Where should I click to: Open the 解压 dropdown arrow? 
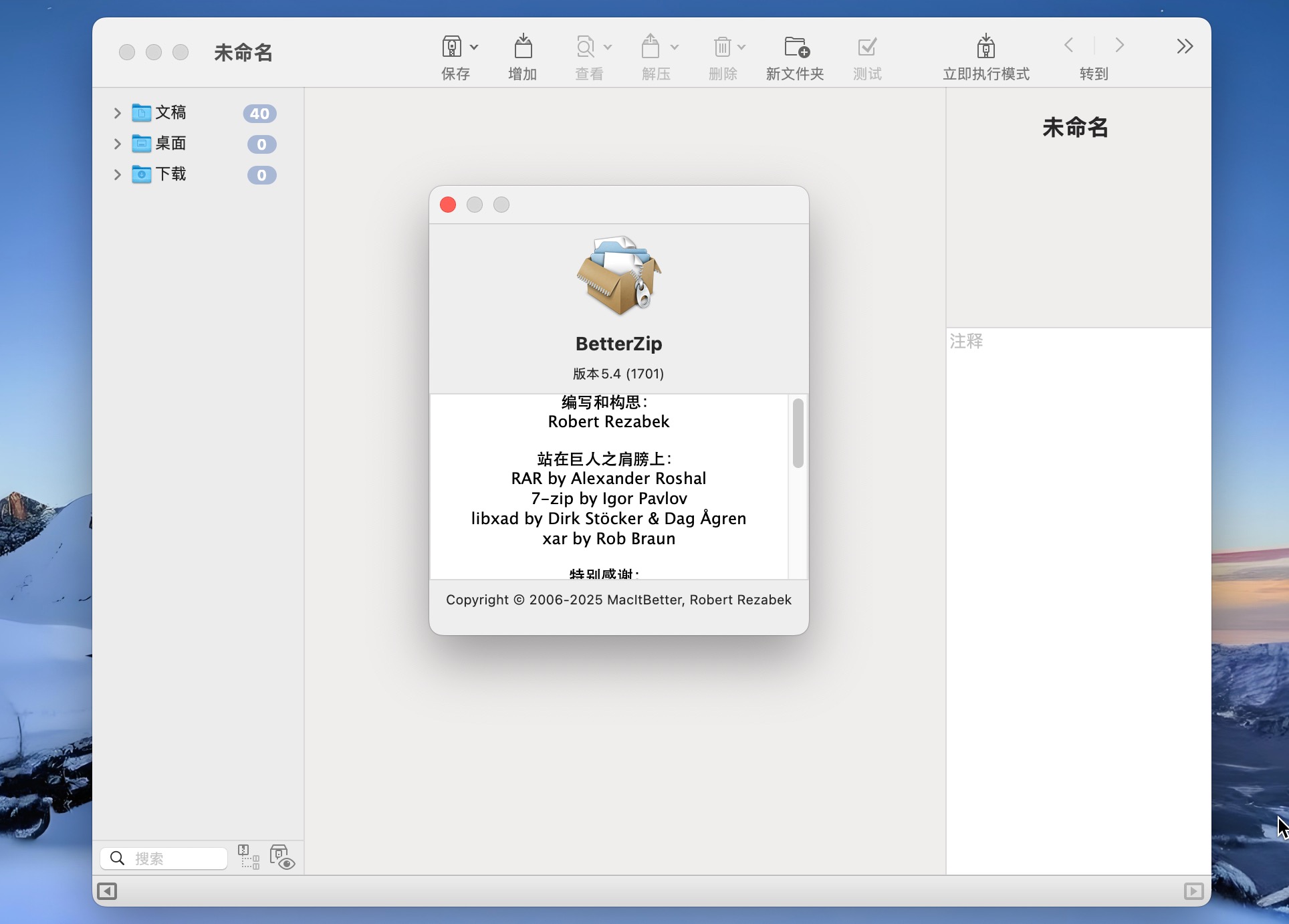675,47
